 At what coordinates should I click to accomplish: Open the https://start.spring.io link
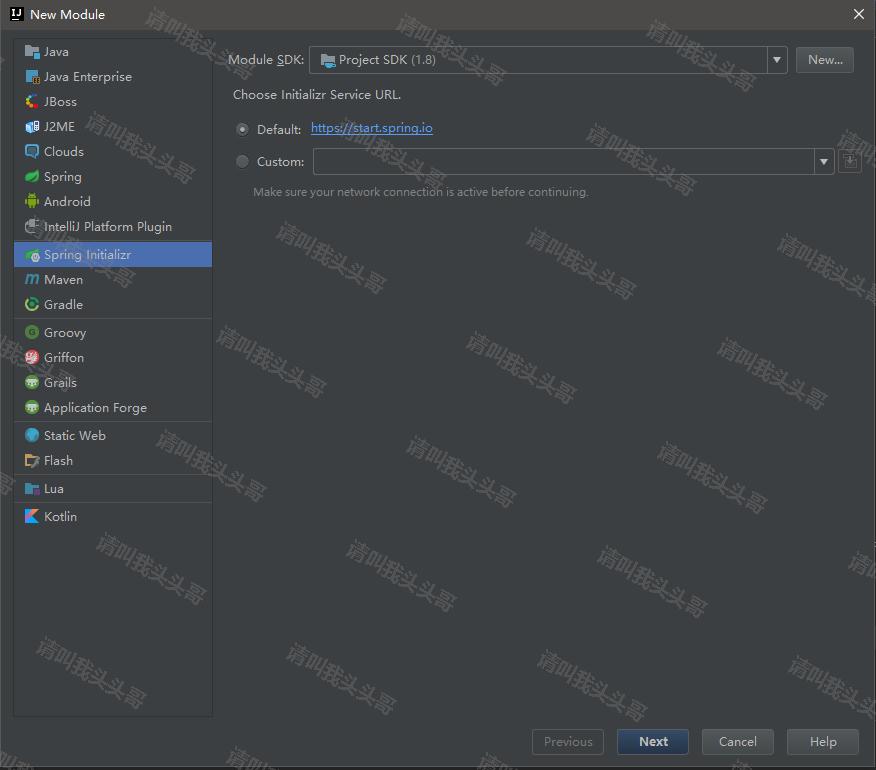[372, 128]
